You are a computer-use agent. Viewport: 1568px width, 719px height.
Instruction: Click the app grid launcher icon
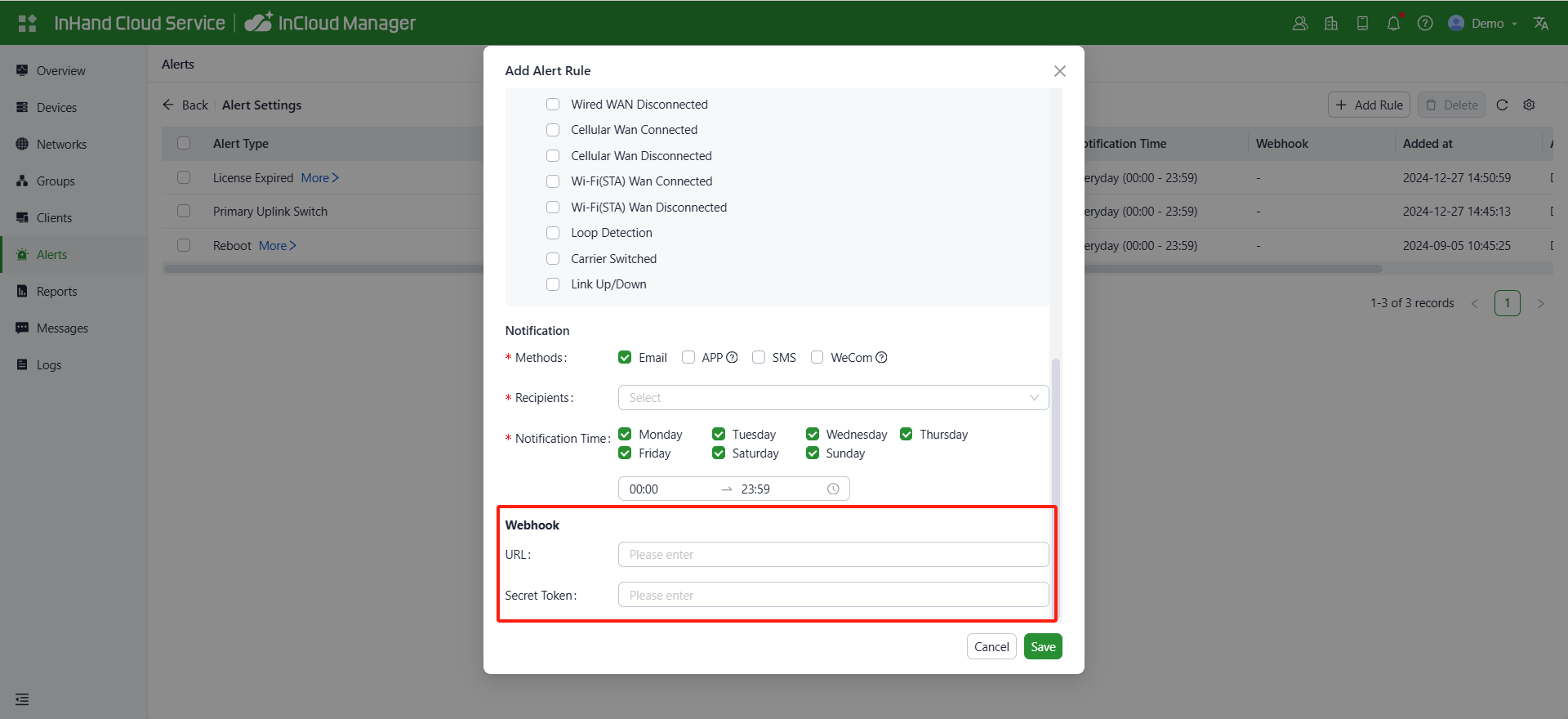pyautogui.click(x=27, y=24)
